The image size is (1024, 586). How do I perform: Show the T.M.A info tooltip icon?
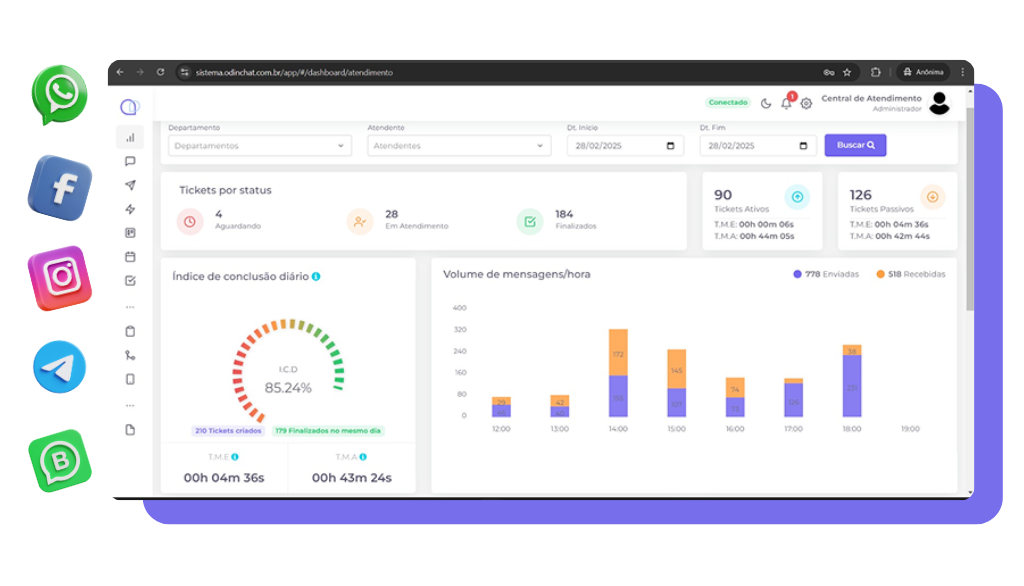click(x=363, y=457)
